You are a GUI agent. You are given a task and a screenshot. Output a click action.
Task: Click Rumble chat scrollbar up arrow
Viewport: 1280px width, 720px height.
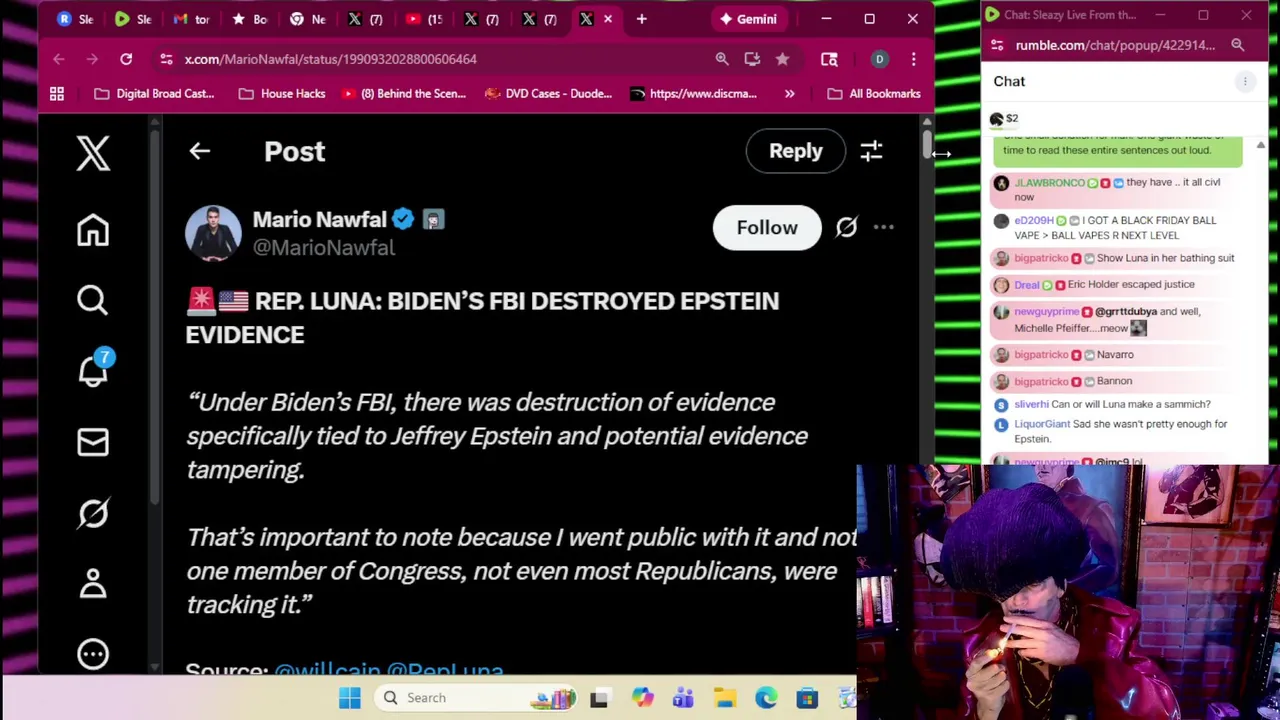(x=1260, y=145)
